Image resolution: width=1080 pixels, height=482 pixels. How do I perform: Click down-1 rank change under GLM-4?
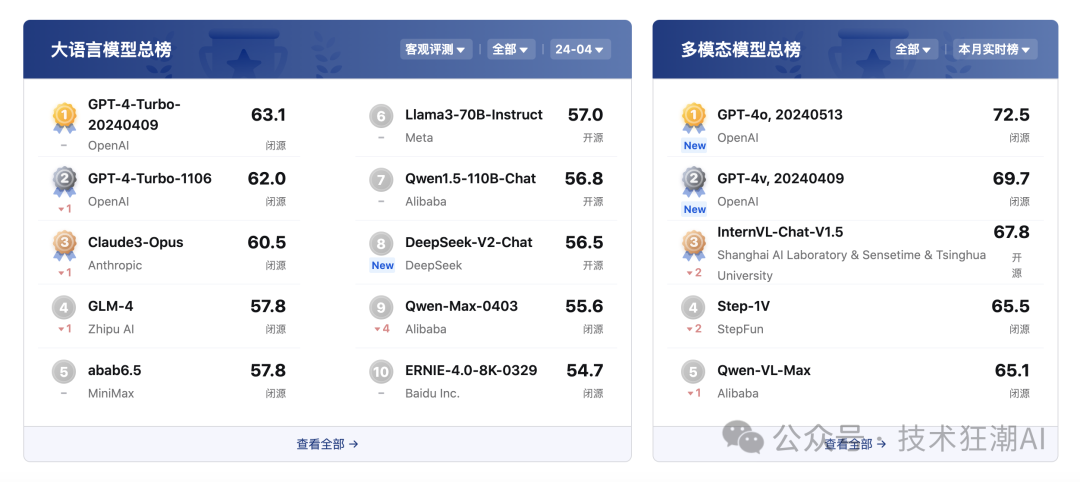pos(64,329)
